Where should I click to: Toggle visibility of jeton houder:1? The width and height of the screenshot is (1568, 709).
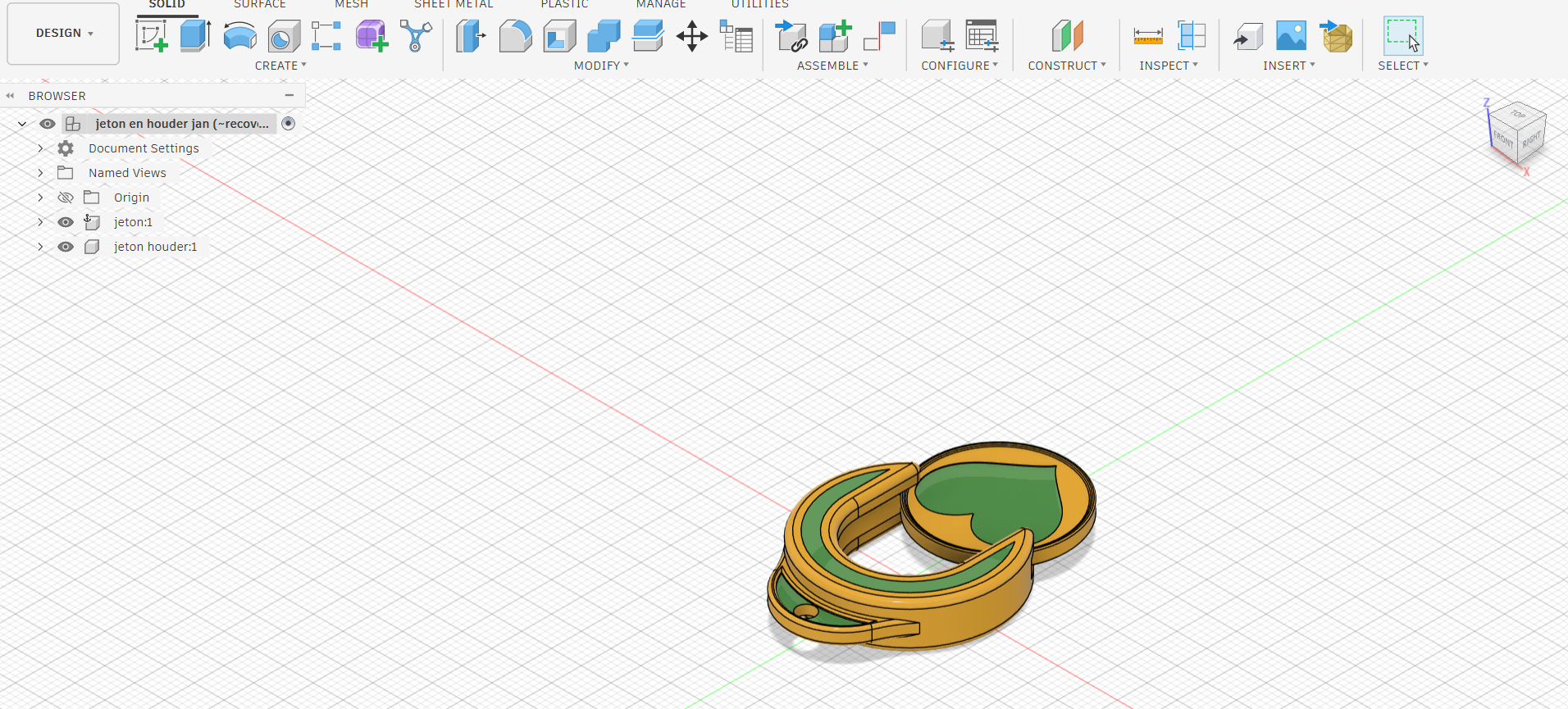click(66, 247)
